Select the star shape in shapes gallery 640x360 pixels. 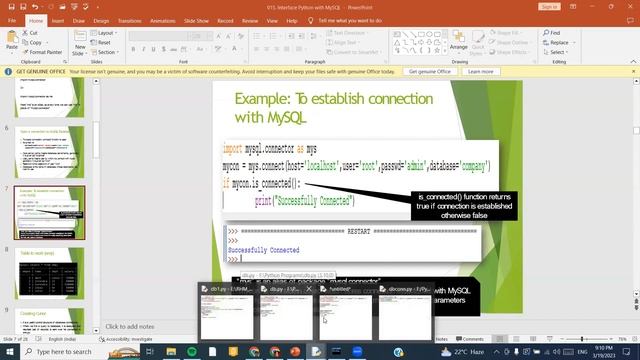(x=437, y=51)
